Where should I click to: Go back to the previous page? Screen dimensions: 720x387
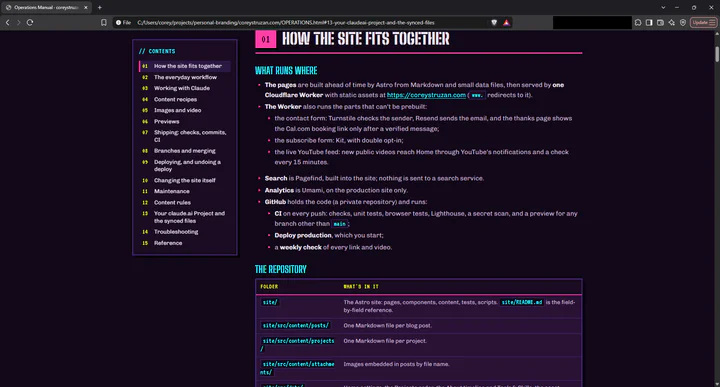7,22
